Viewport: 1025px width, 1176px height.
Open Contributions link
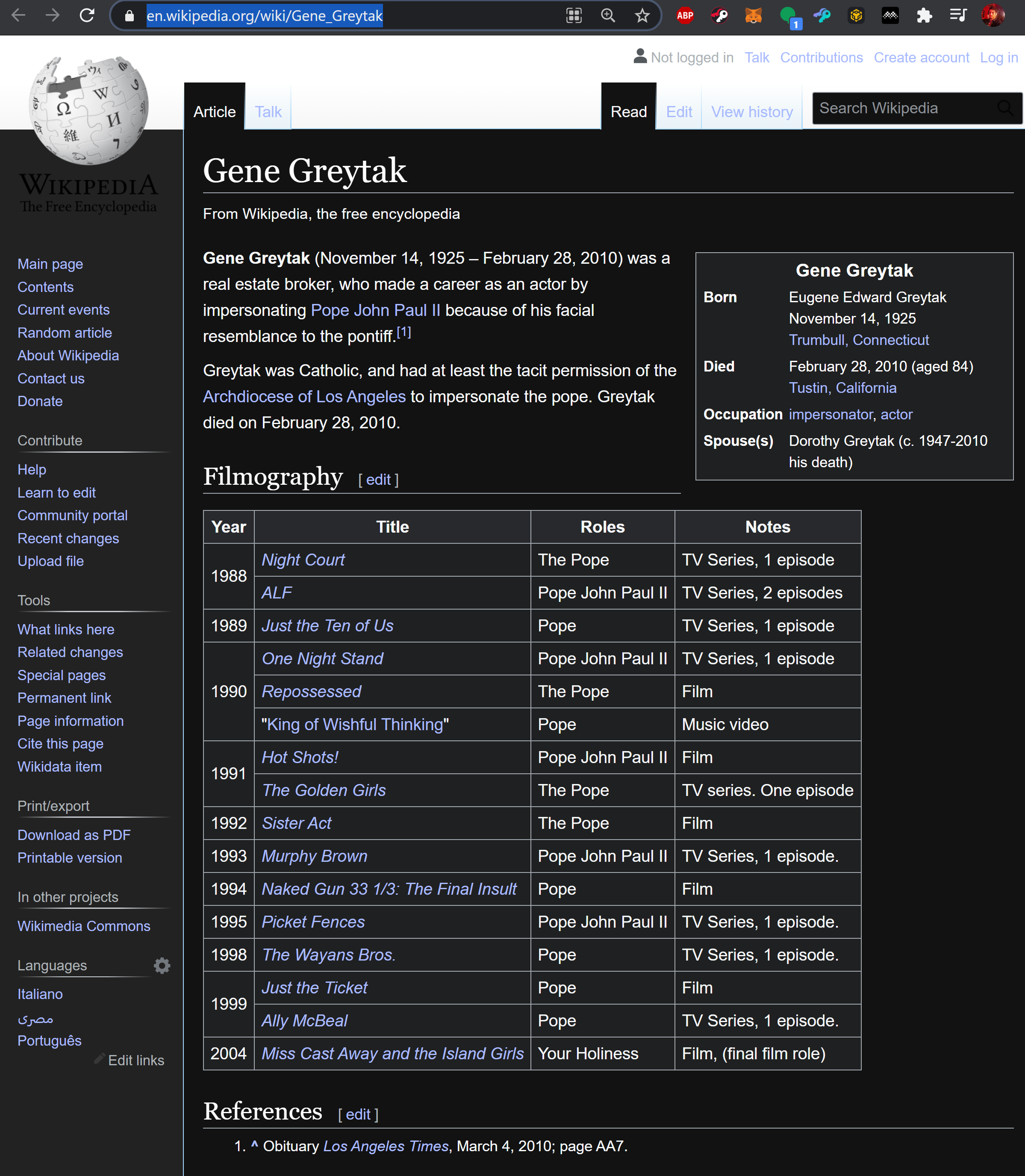point(822,58)
